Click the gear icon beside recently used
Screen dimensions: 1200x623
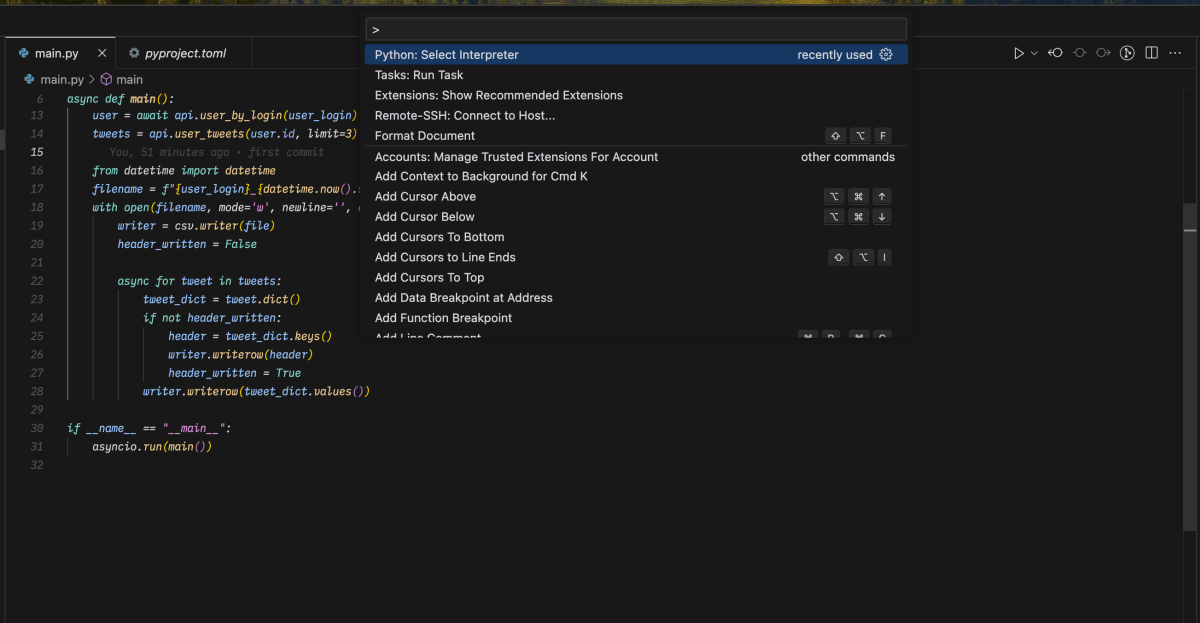click(886, 54)
